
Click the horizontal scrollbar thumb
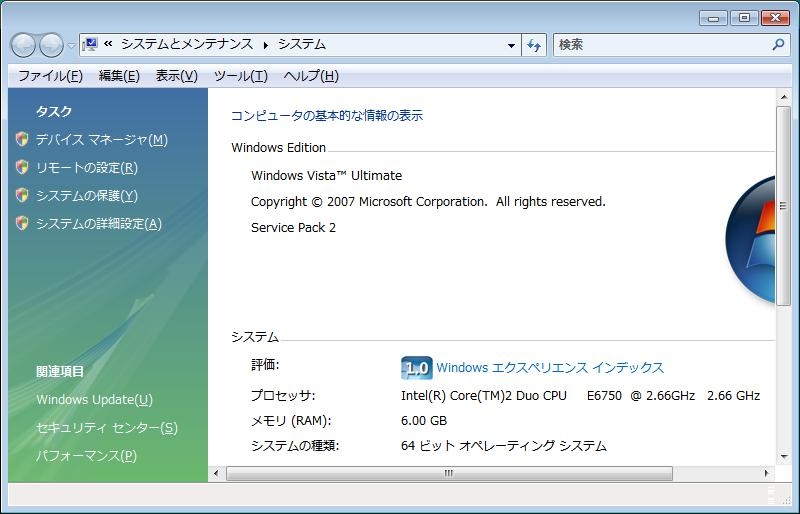[449, 473]
